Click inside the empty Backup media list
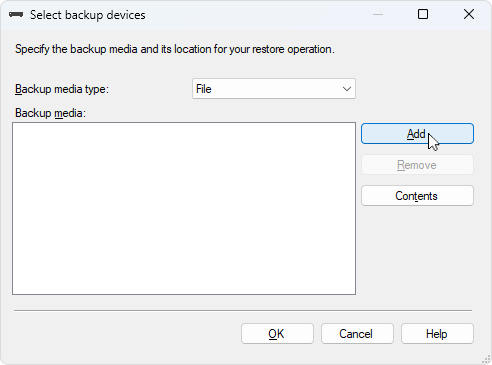The width and height of the screenshot is (492, 365). pos(184,208)
